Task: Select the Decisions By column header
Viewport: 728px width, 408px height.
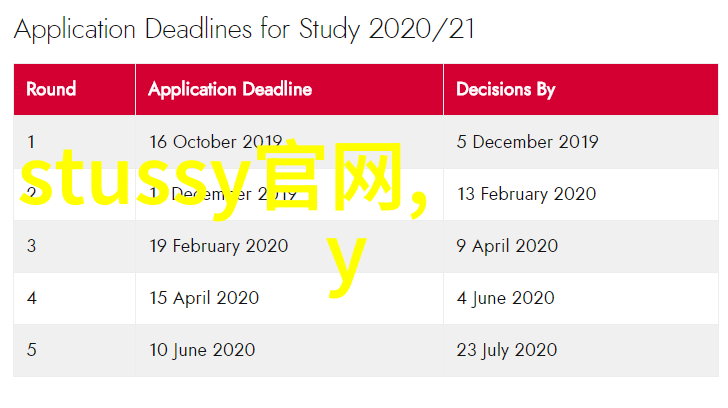Action: [x=505, y=89]
